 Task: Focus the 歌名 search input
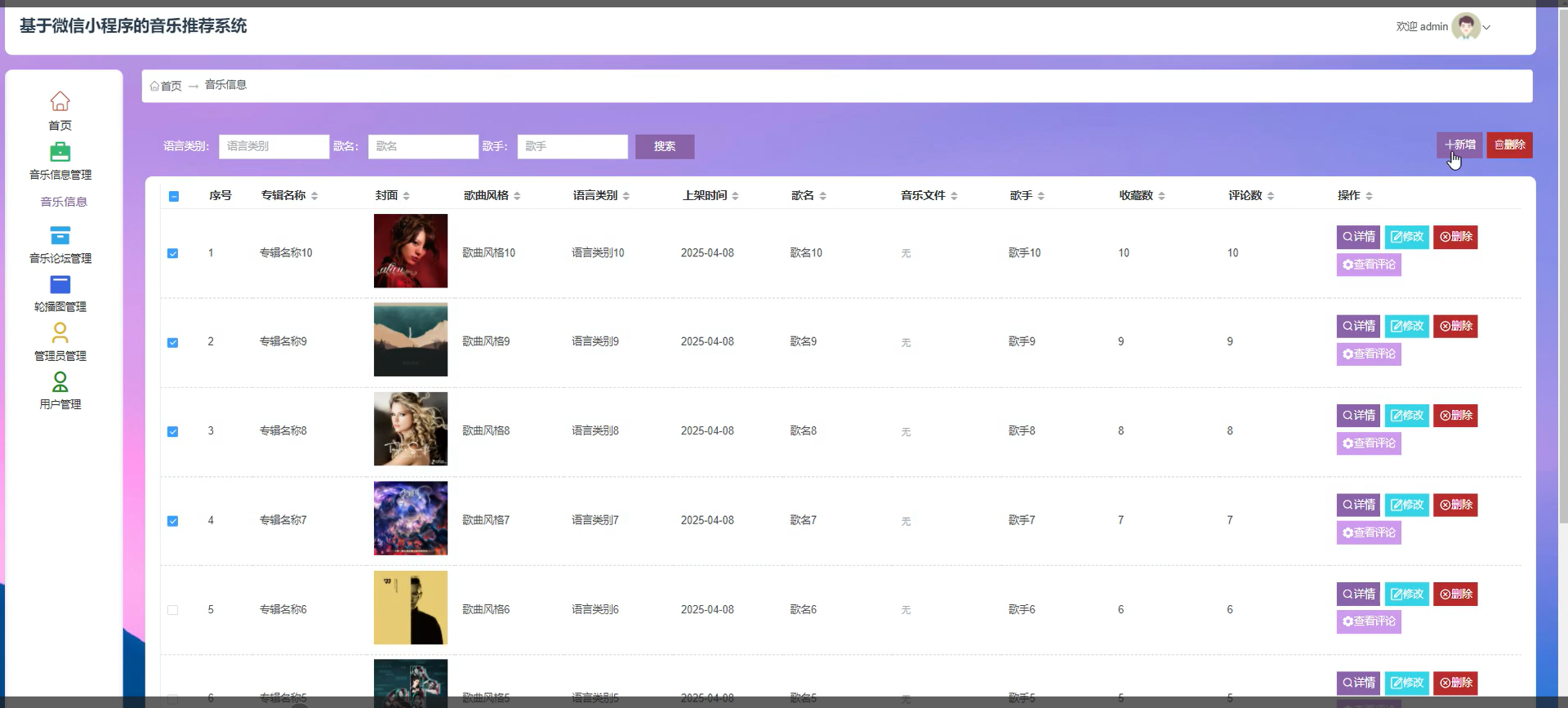(x=423, y=146)
